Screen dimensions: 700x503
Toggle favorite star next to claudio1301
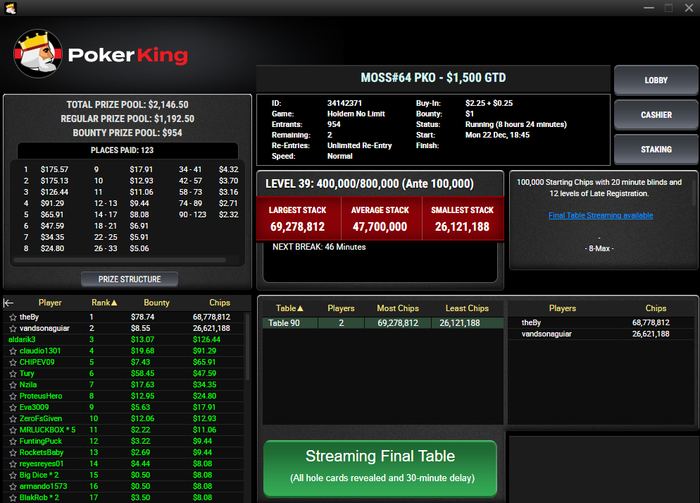13,351
